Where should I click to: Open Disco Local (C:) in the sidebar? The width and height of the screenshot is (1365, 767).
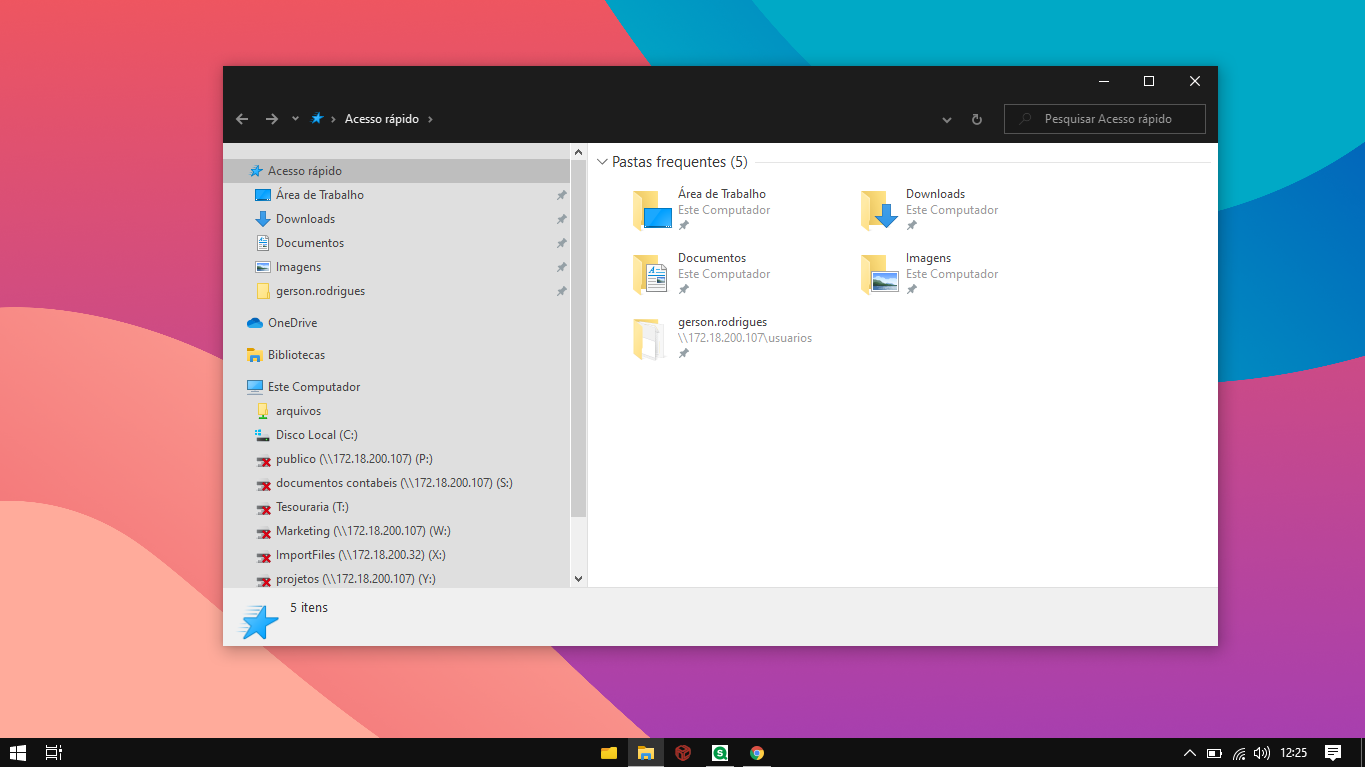[x=316, y=435]
